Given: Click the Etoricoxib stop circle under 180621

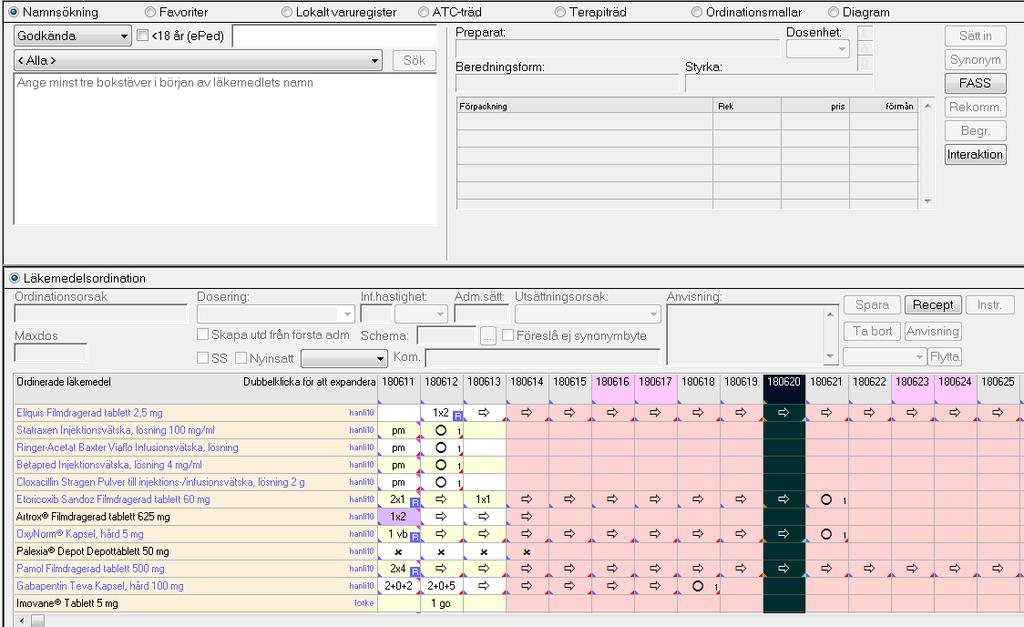Looking at the screenshot, I should pos(826,499).
